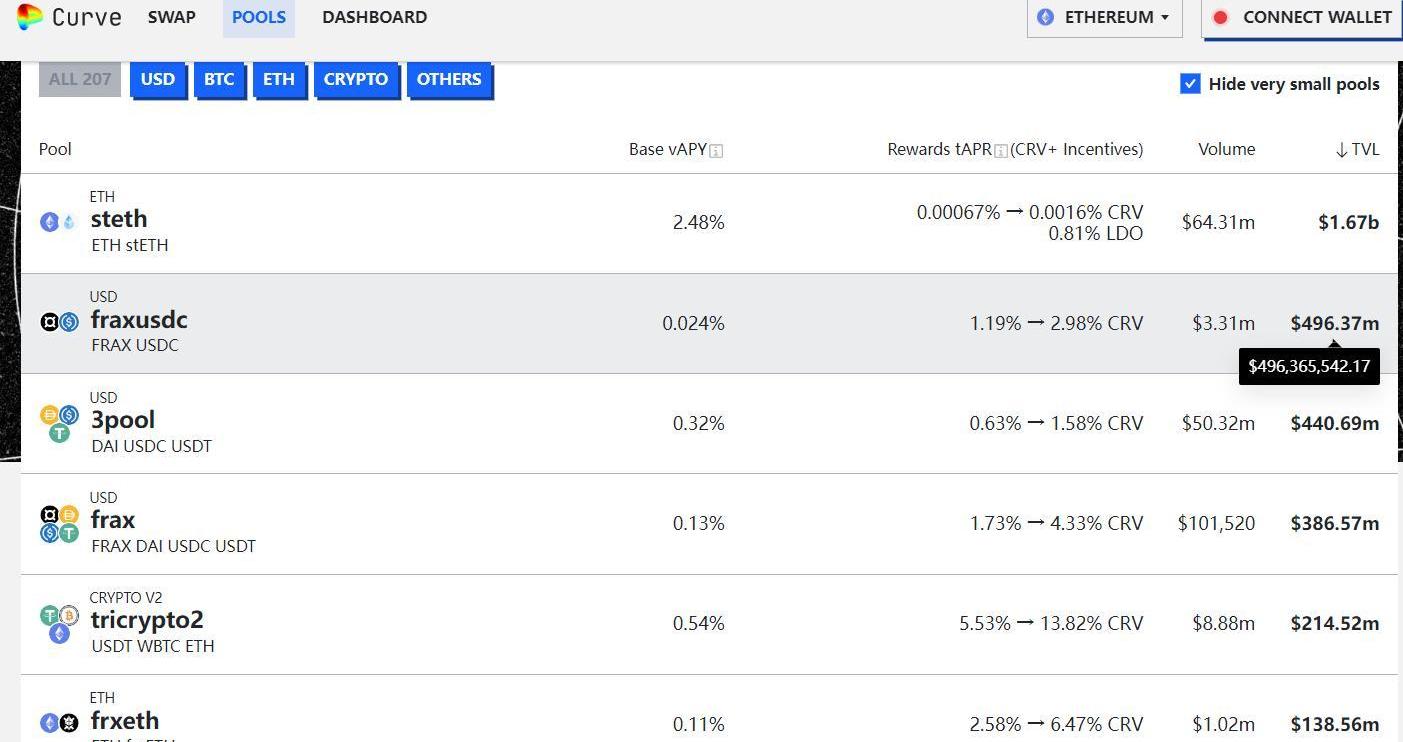Click the Rewards tAPR info icon

coord(1000,151)
